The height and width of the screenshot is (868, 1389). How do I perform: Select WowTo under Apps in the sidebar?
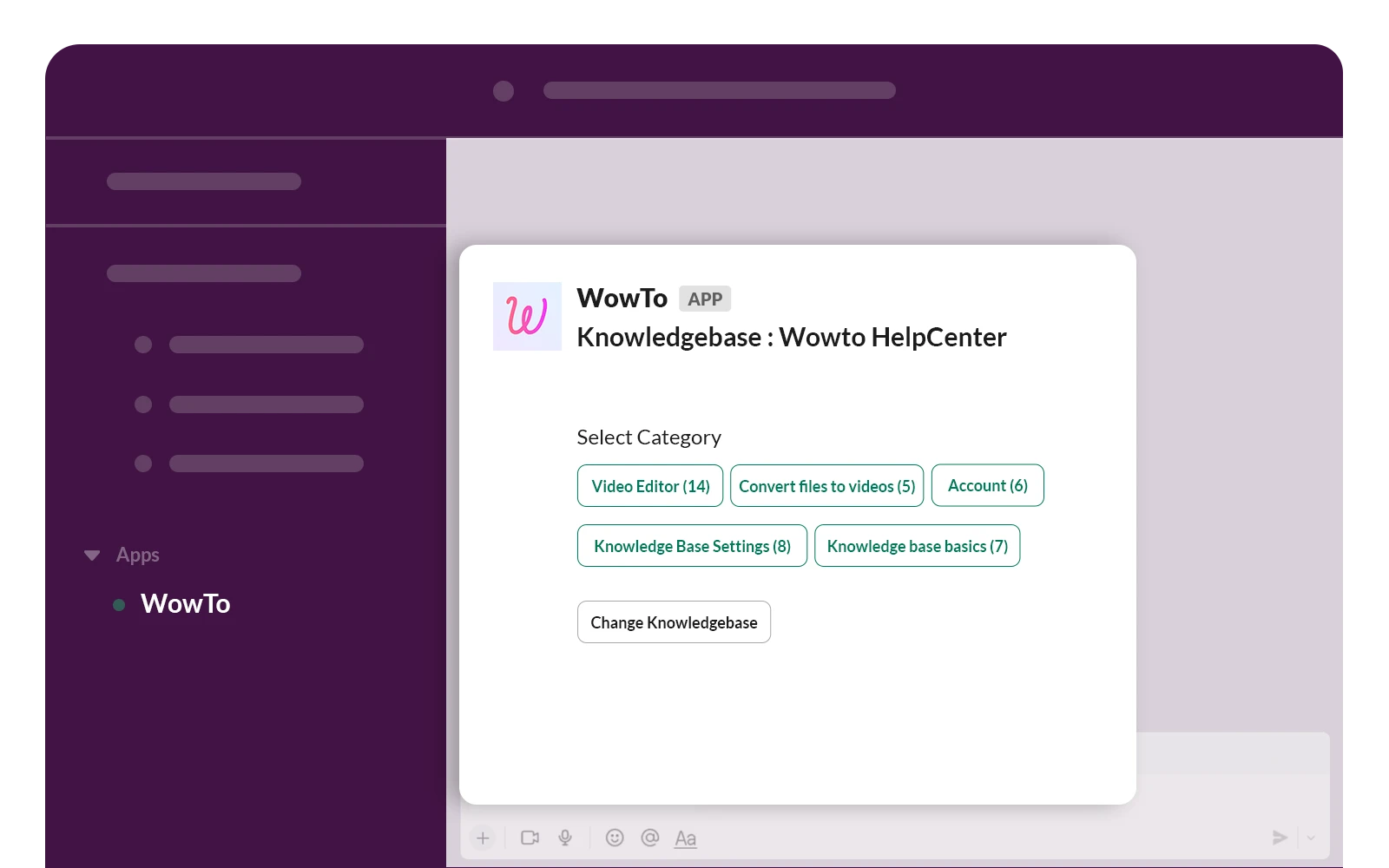(185, 603)
